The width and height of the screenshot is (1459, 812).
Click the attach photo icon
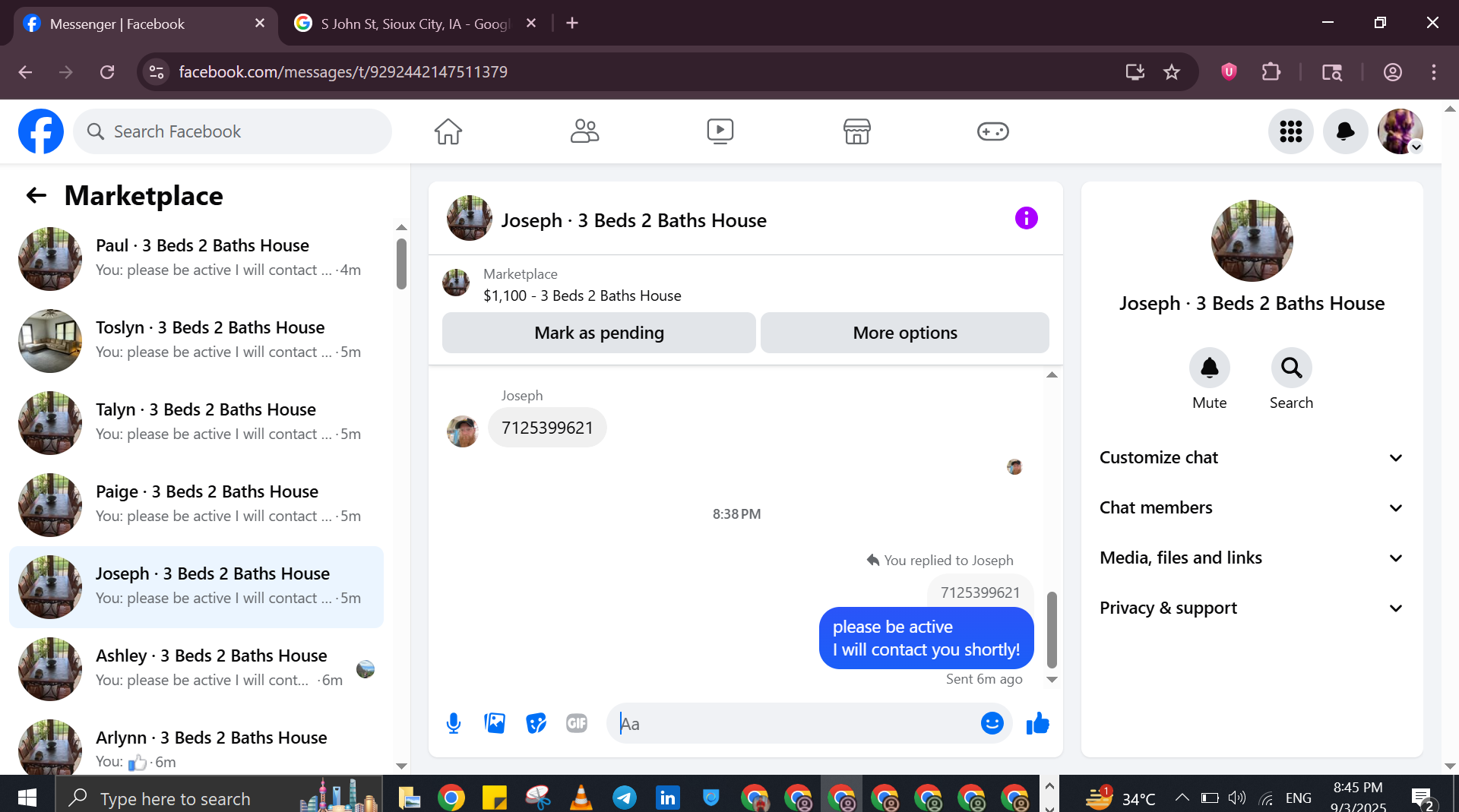point(495,723)
